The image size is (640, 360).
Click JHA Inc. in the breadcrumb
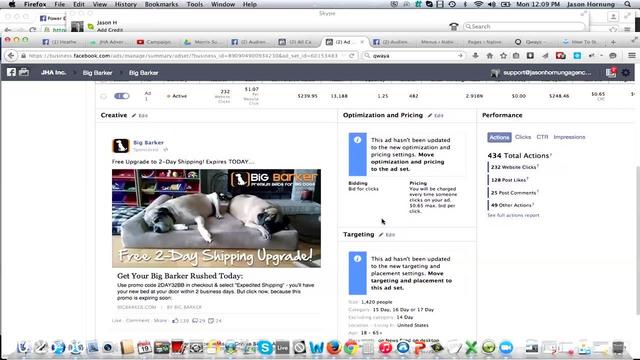point(53,73)
